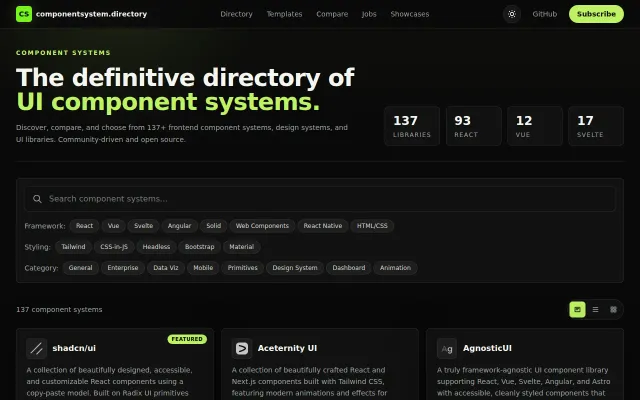
Task: Click the search magnifier icon
Action: click(37, 199)
